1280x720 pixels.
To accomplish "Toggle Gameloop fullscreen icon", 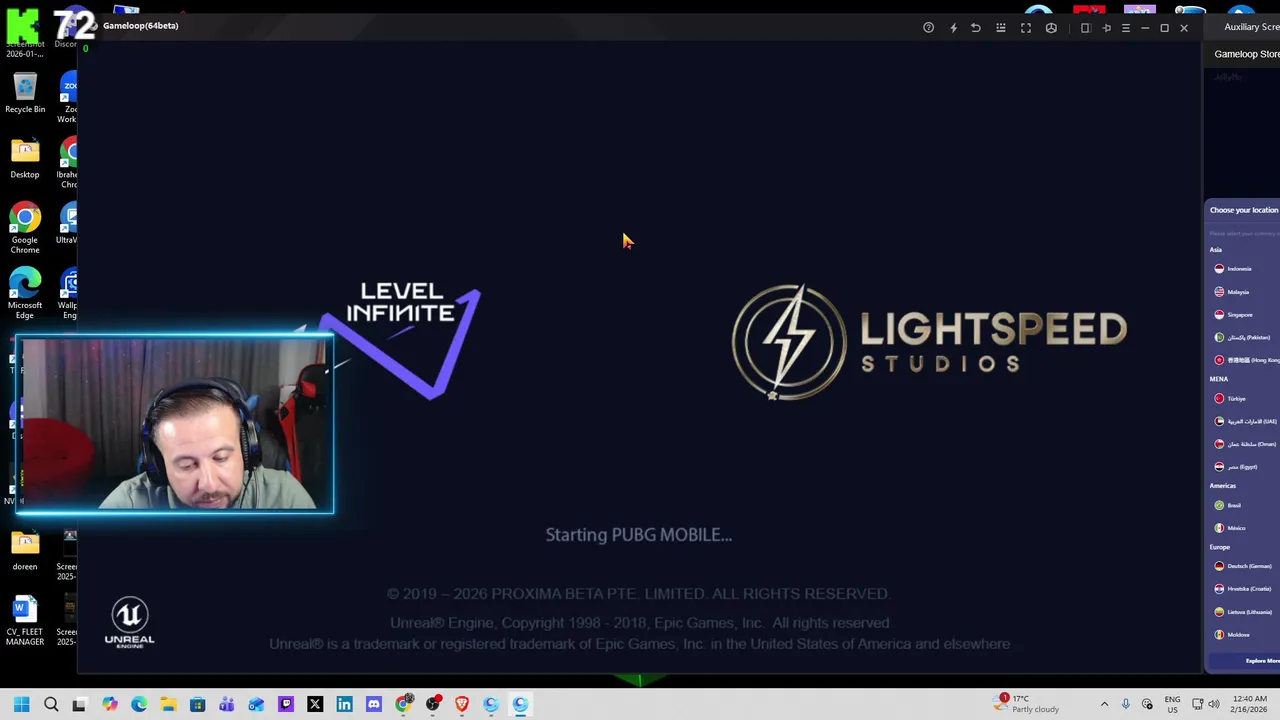I will pyautogui.click(x=1026, y=28).
